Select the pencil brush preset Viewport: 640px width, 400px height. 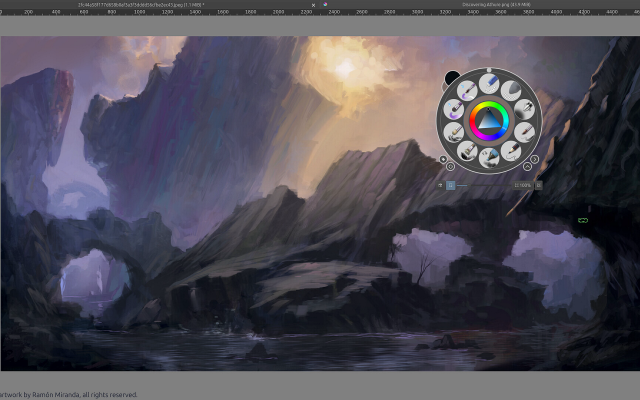(x=511, y=151)
